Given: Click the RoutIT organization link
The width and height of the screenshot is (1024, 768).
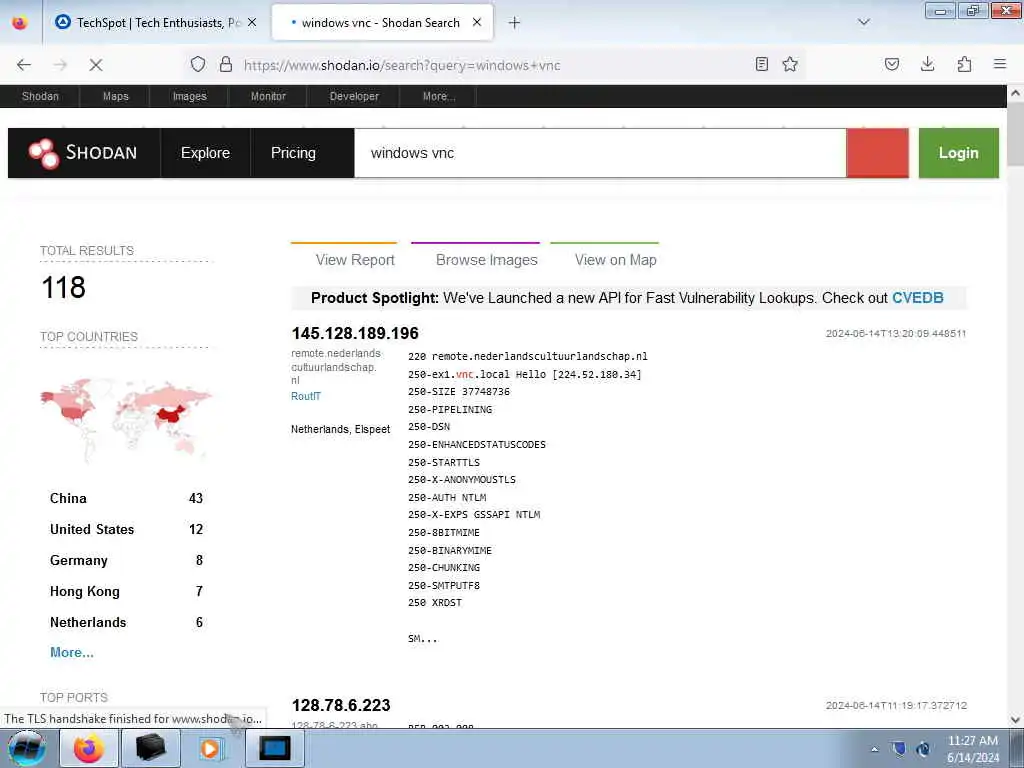Looking at the screenshot, I should click(306, 396).
